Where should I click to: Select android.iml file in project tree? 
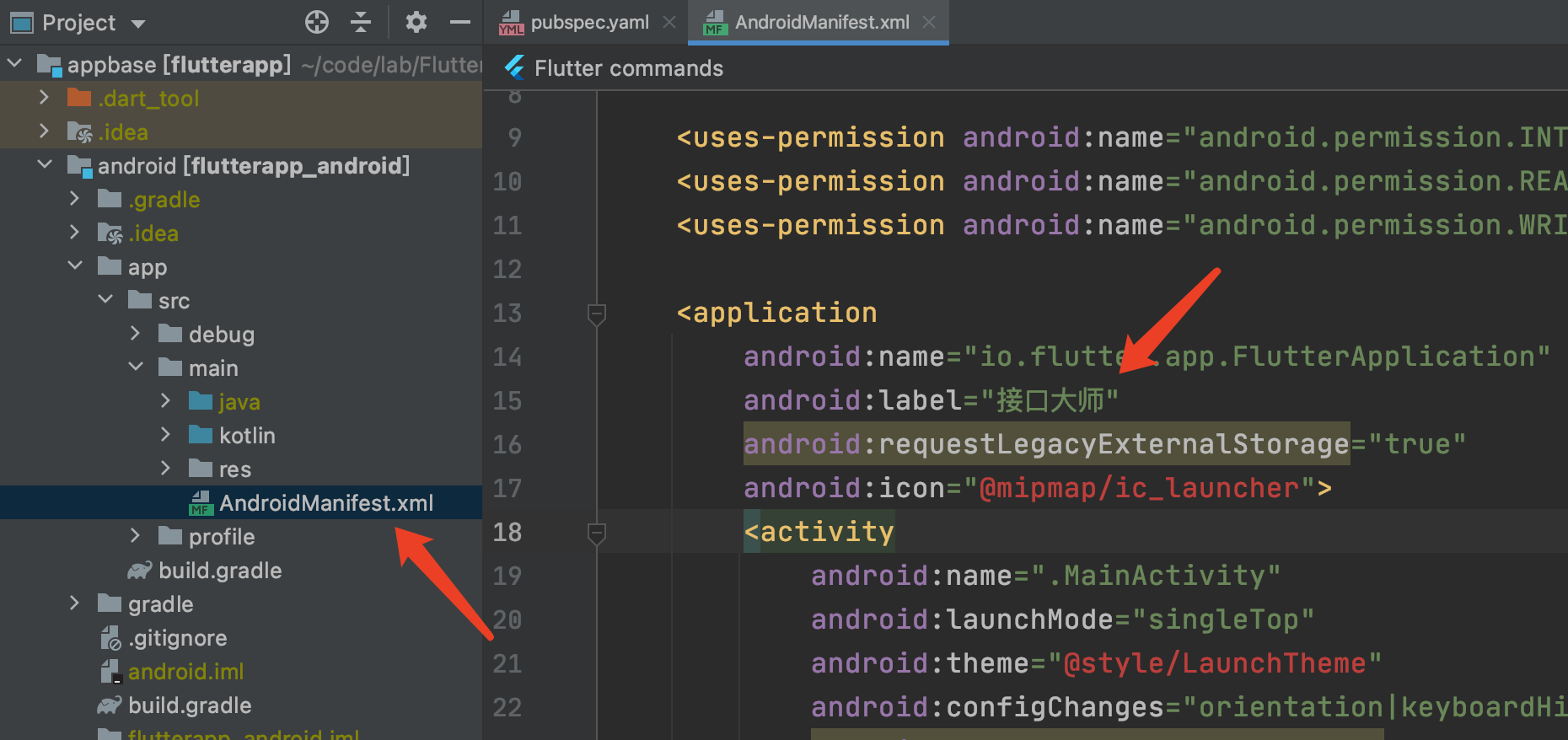point(185,672)
